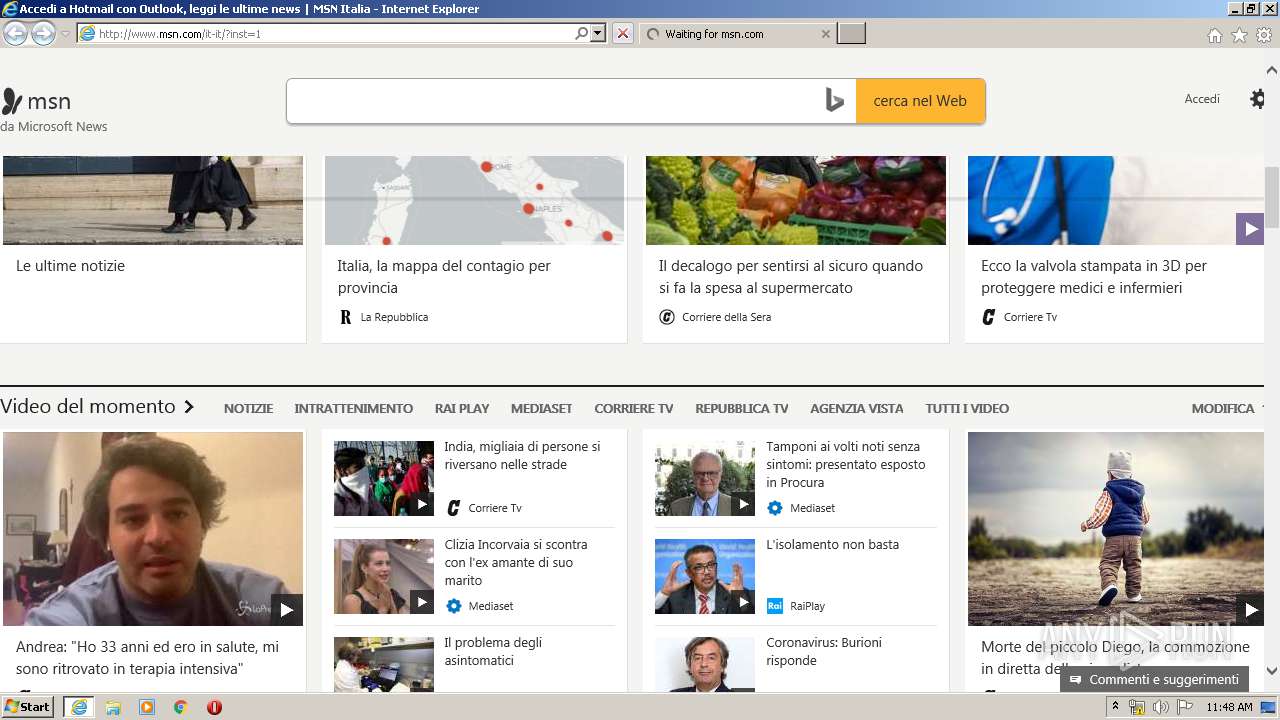Select the RAI PLAY video tab

click(462, 408)
